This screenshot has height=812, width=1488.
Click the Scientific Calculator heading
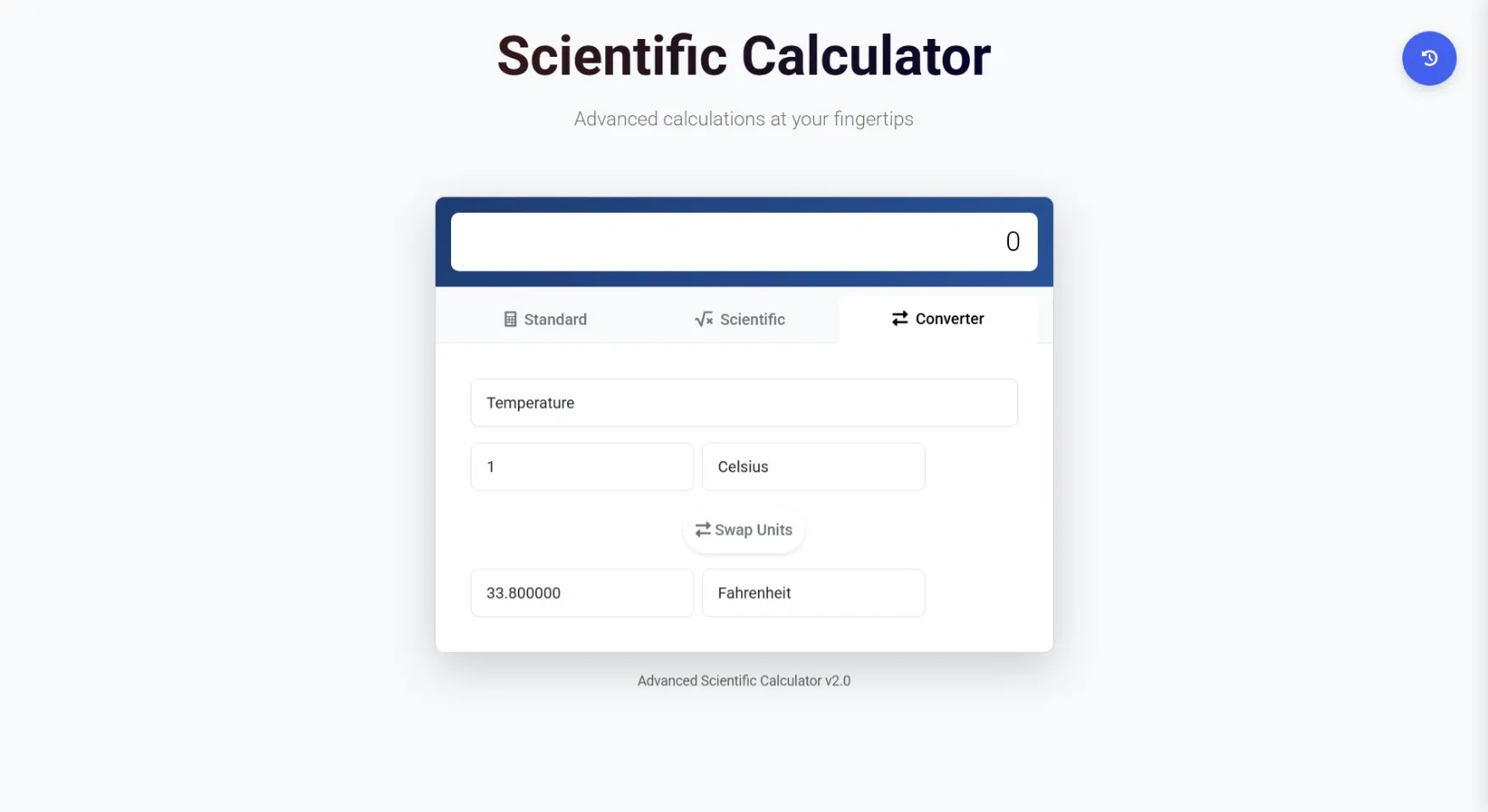pyautogui.click(x=744, y=54)
